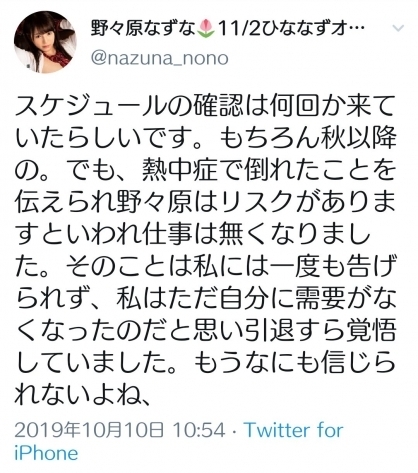Click the 10:54 time in timestamp
This screenshot has height=473, width=418.
pyautogui.click(x=200, y=430)
